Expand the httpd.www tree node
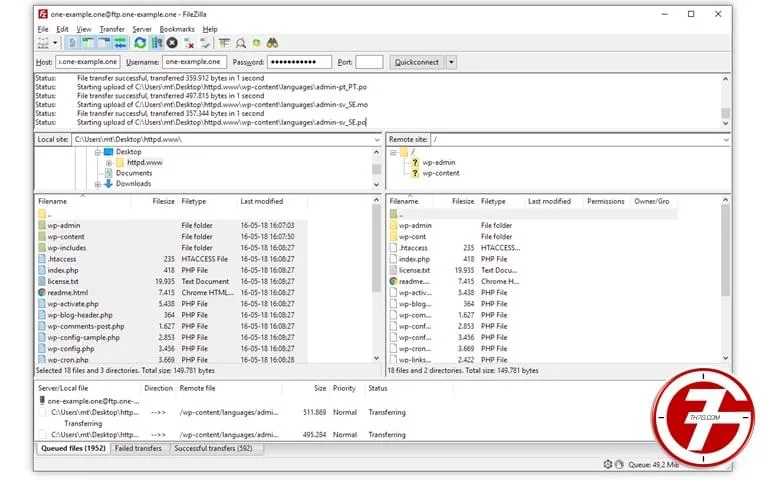The width and height of the screenshot is (768, 480). coord(109,163)
